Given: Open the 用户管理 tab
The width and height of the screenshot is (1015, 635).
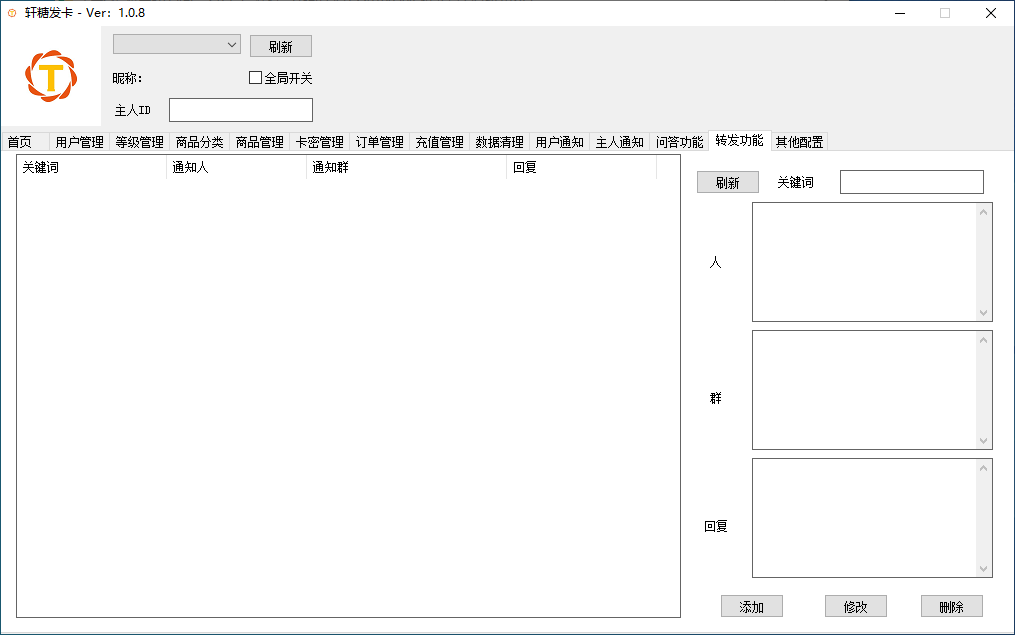Looking at the screenshot, I should [x=80, y=142].
